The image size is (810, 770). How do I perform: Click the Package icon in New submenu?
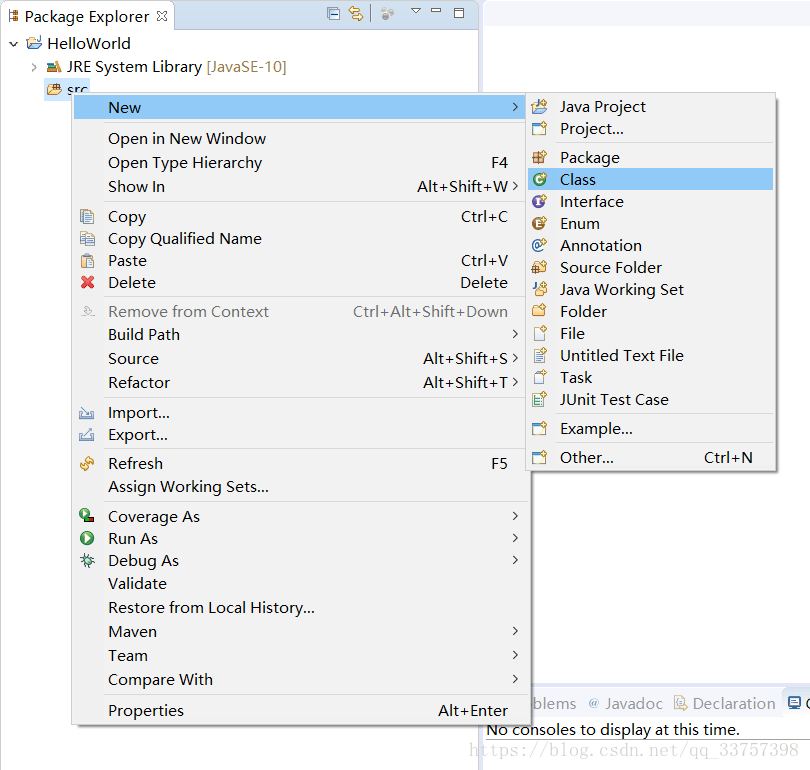coord(540,157)
